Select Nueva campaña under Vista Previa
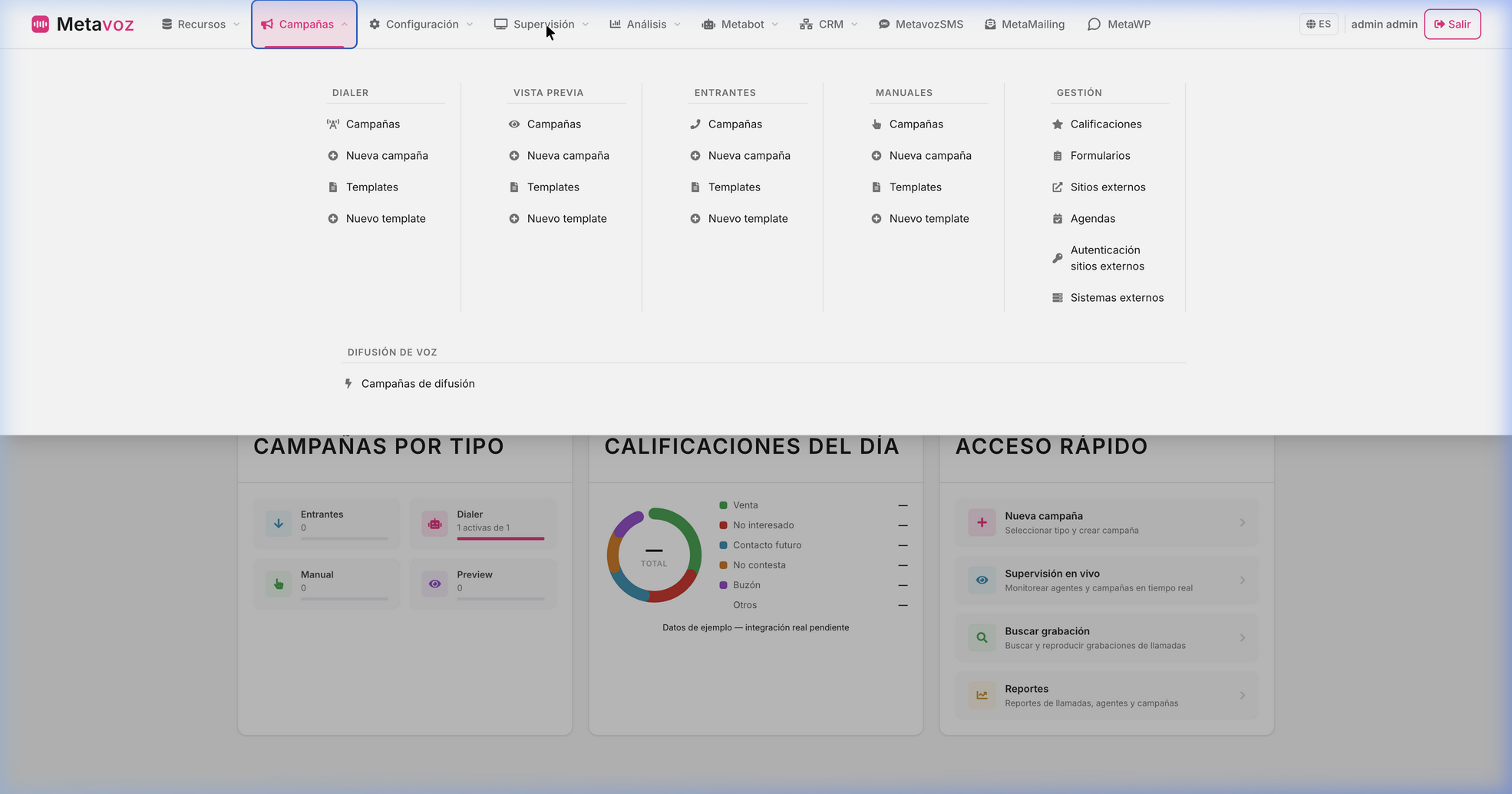 pyautogui.click(x=568, y=156)
